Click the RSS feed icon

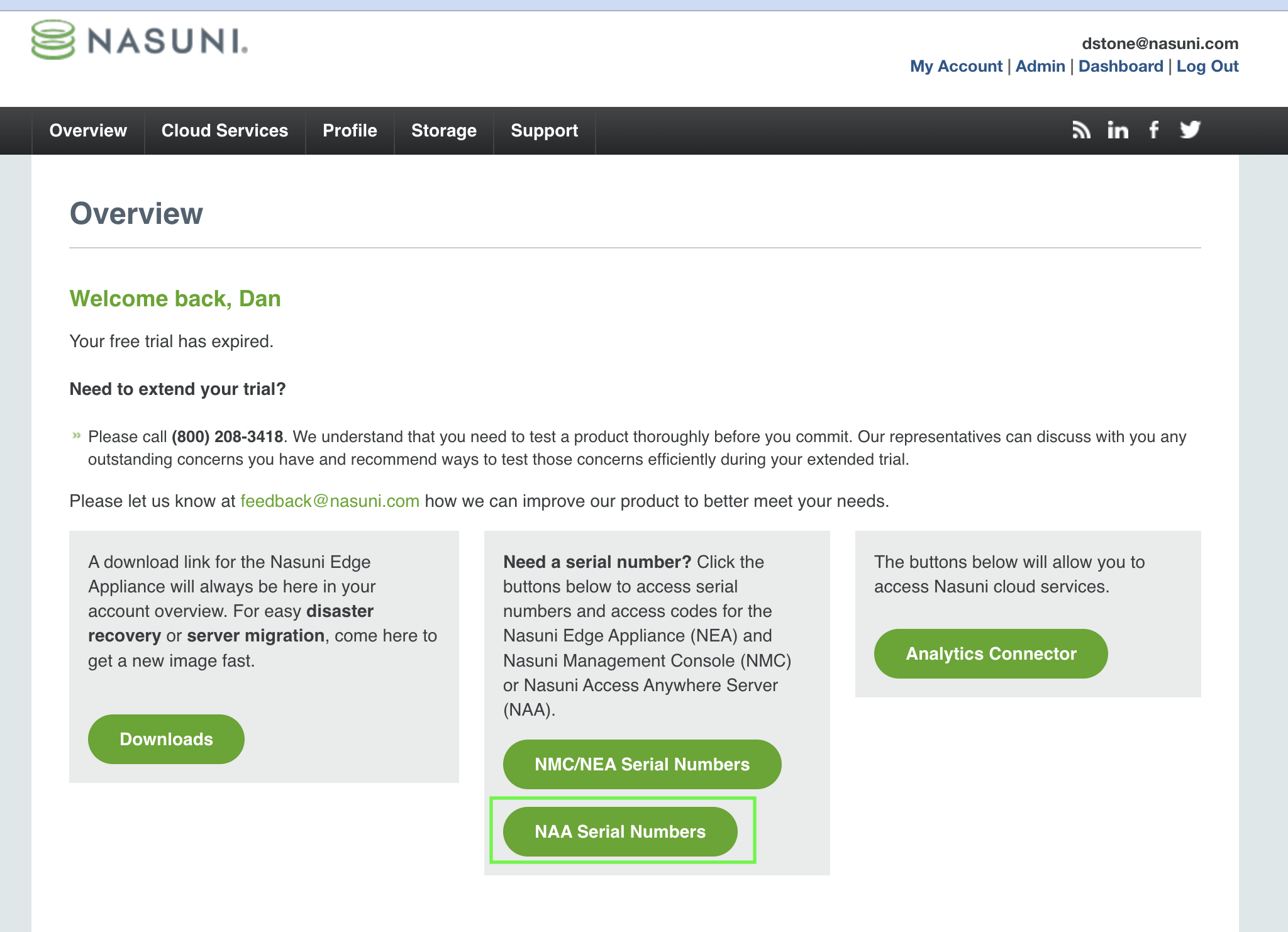pos(1081,130)
